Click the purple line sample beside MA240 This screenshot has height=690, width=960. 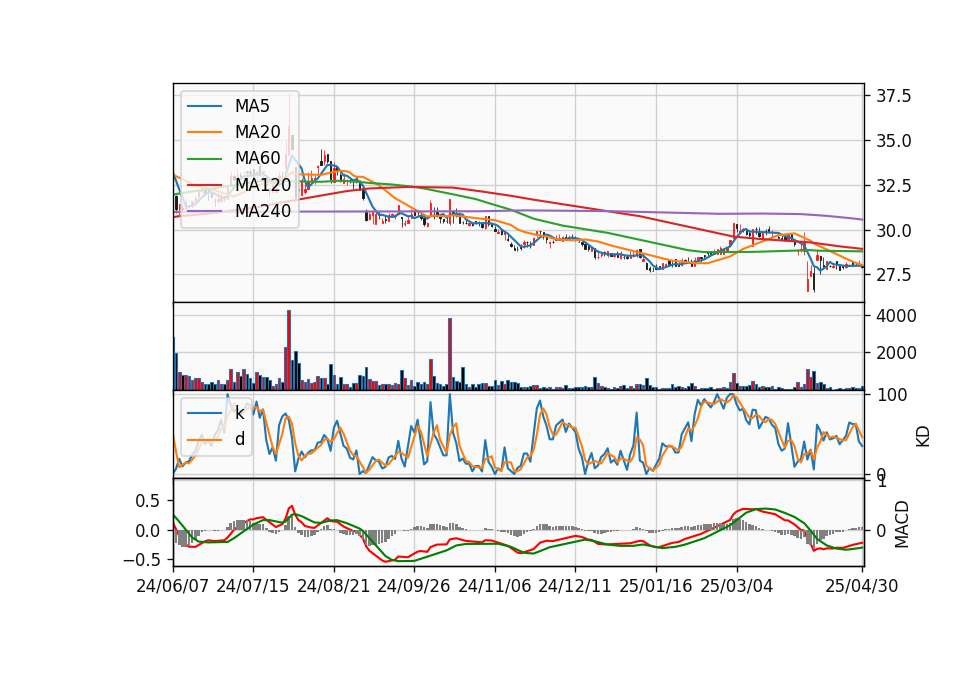coord(204,211)
